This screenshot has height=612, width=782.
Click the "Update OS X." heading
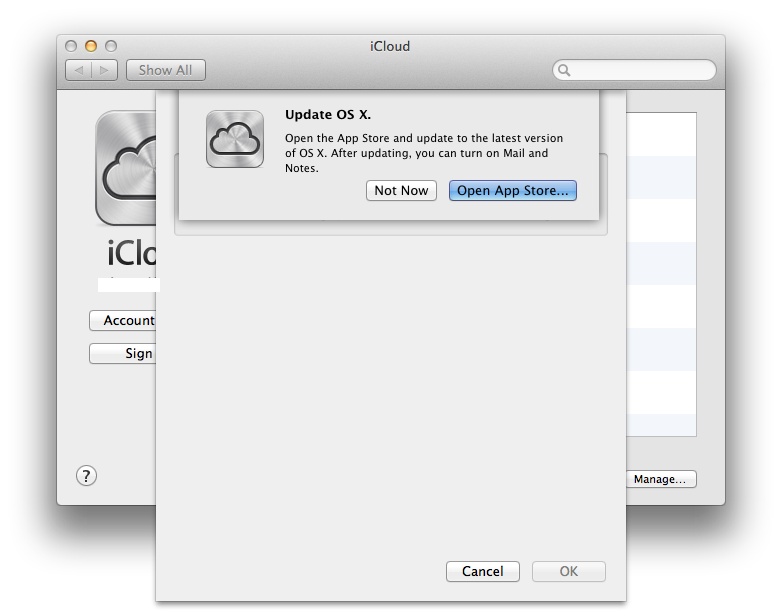[328, 114]
